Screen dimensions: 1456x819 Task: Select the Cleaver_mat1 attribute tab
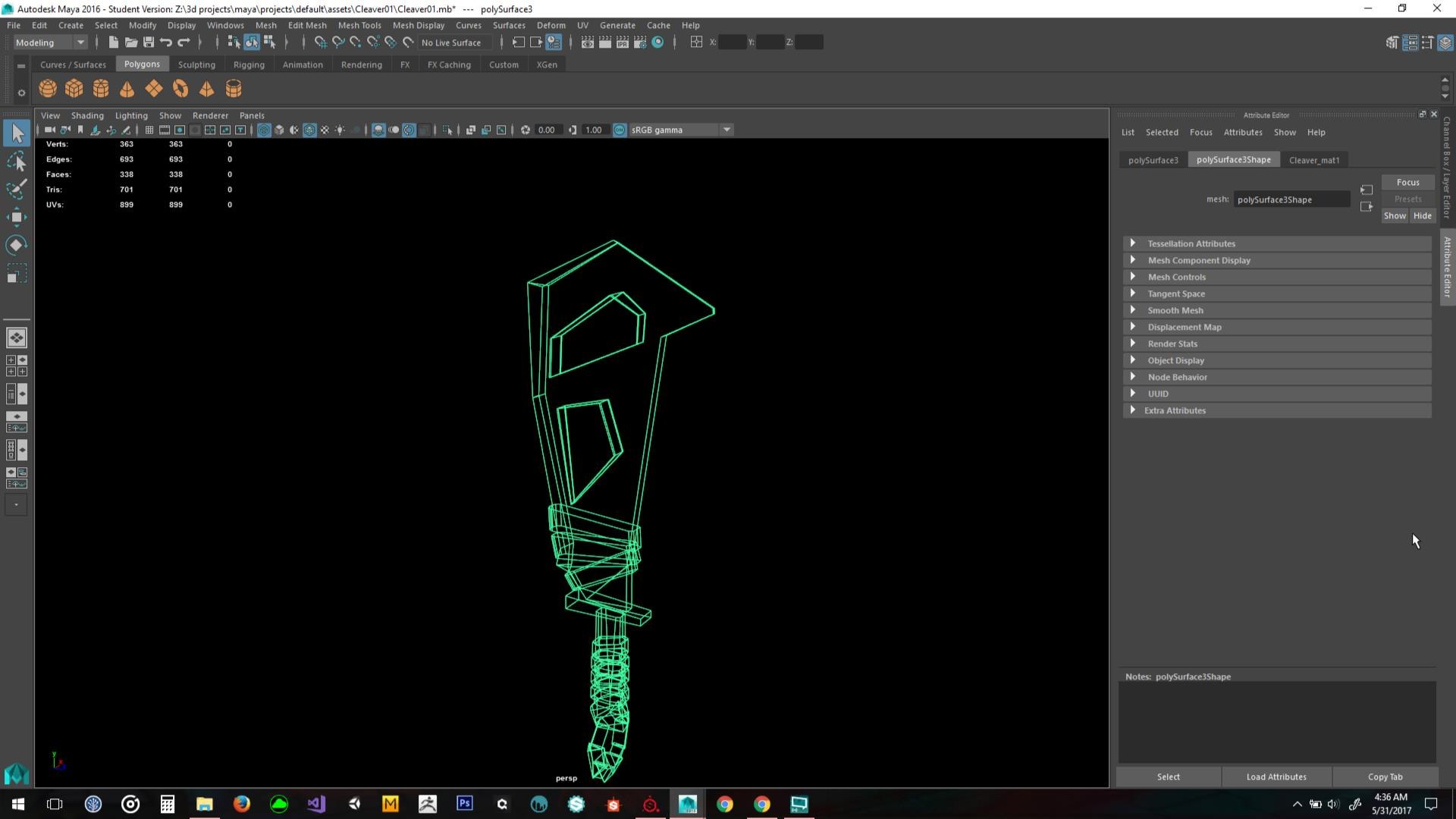pyautogui.click(x=1314, y=160)
